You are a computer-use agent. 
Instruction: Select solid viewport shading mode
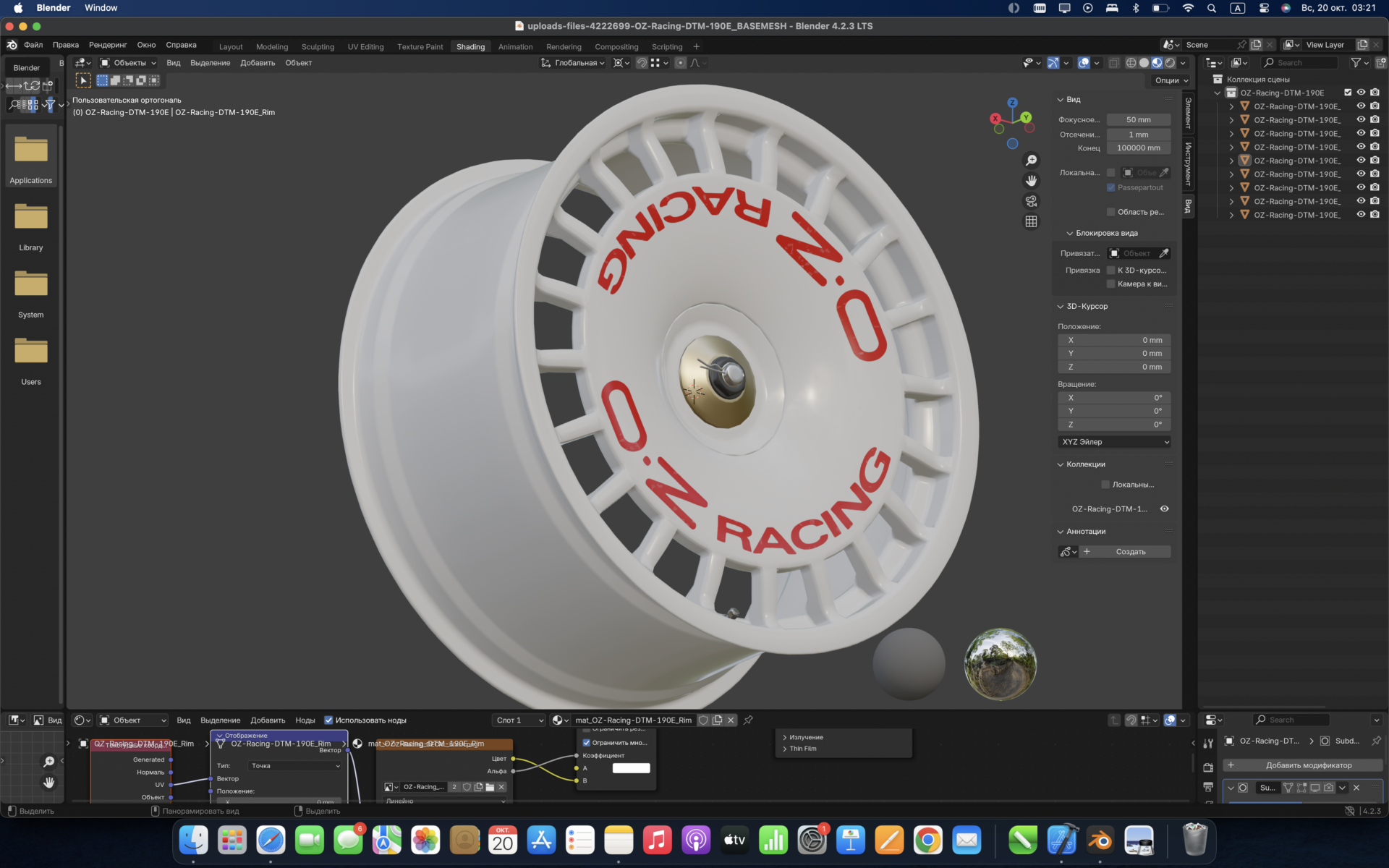1144,63
